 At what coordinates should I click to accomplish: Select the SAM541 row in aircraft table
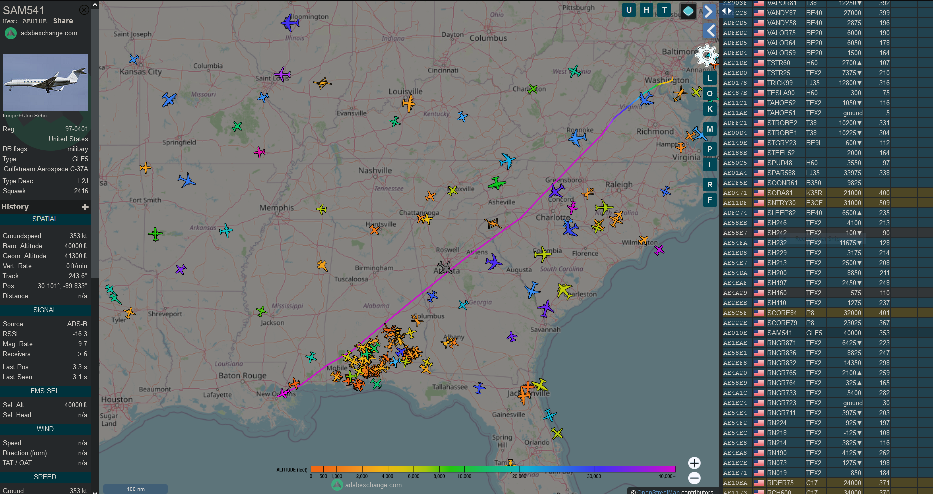point(826,333)
